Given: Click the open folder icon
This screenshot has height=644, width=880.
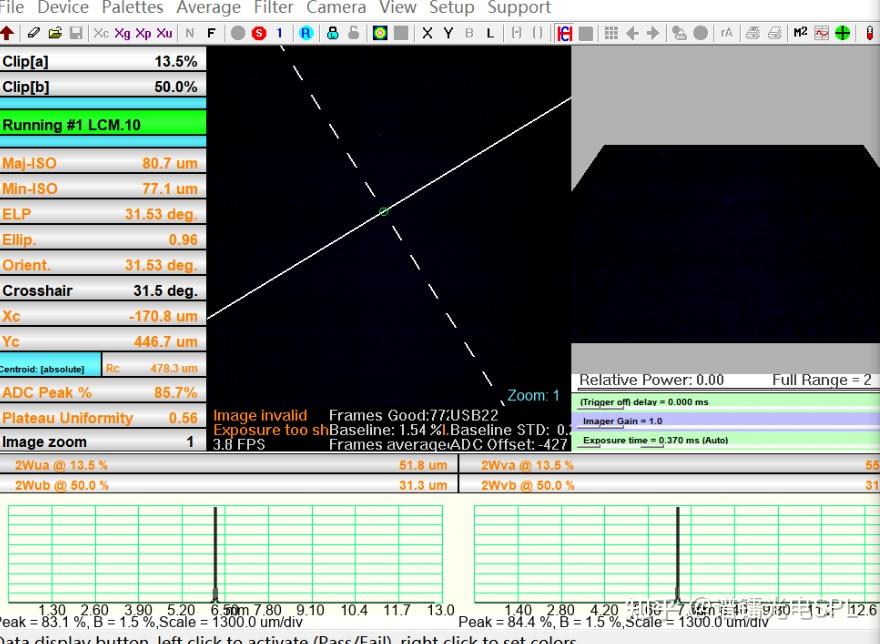Looking at the screenshot, I should (55, 33).
